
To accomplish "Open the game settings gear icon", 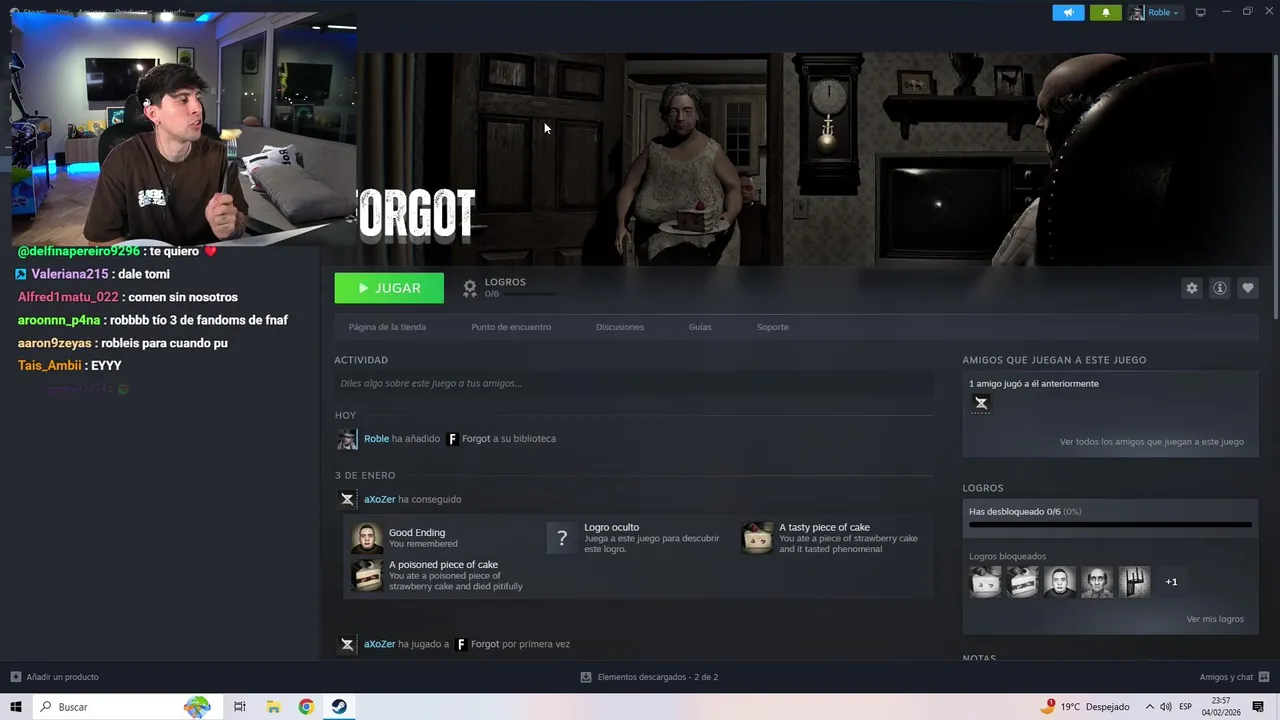I will click(1191, 288).
